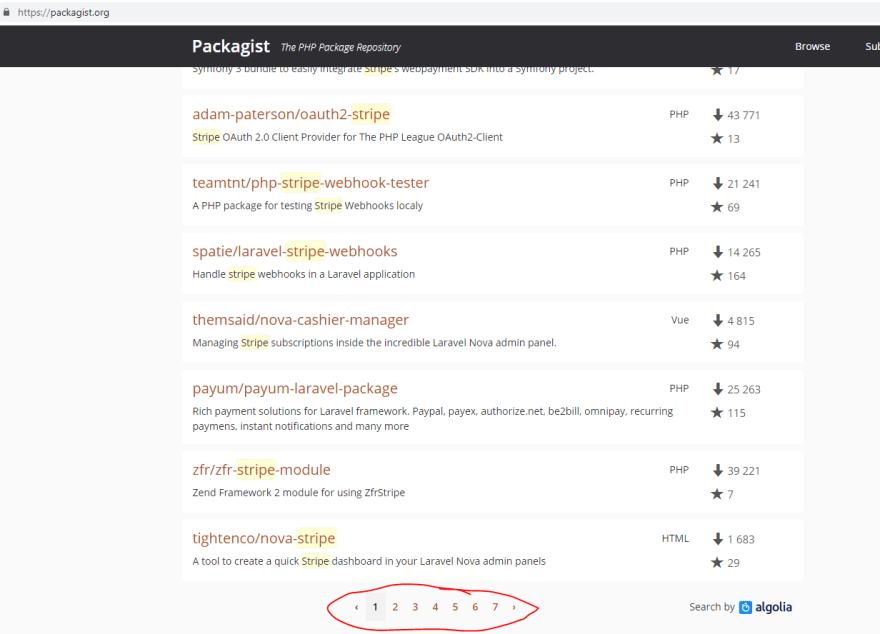
Task: Click the lock icon in address bar
Action: (6, 12)
